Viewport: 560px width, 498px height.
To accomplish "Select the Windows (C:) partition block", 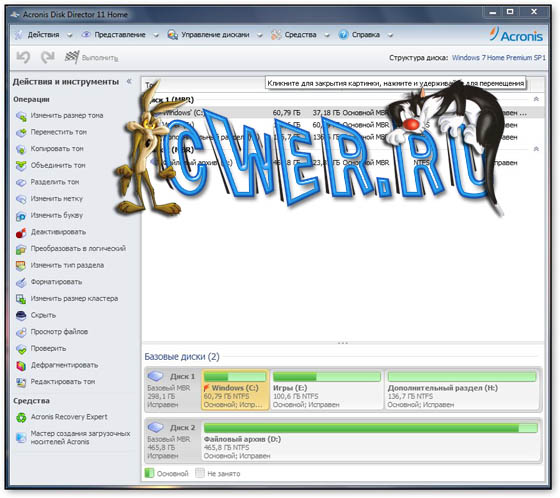I will point(235,390).
